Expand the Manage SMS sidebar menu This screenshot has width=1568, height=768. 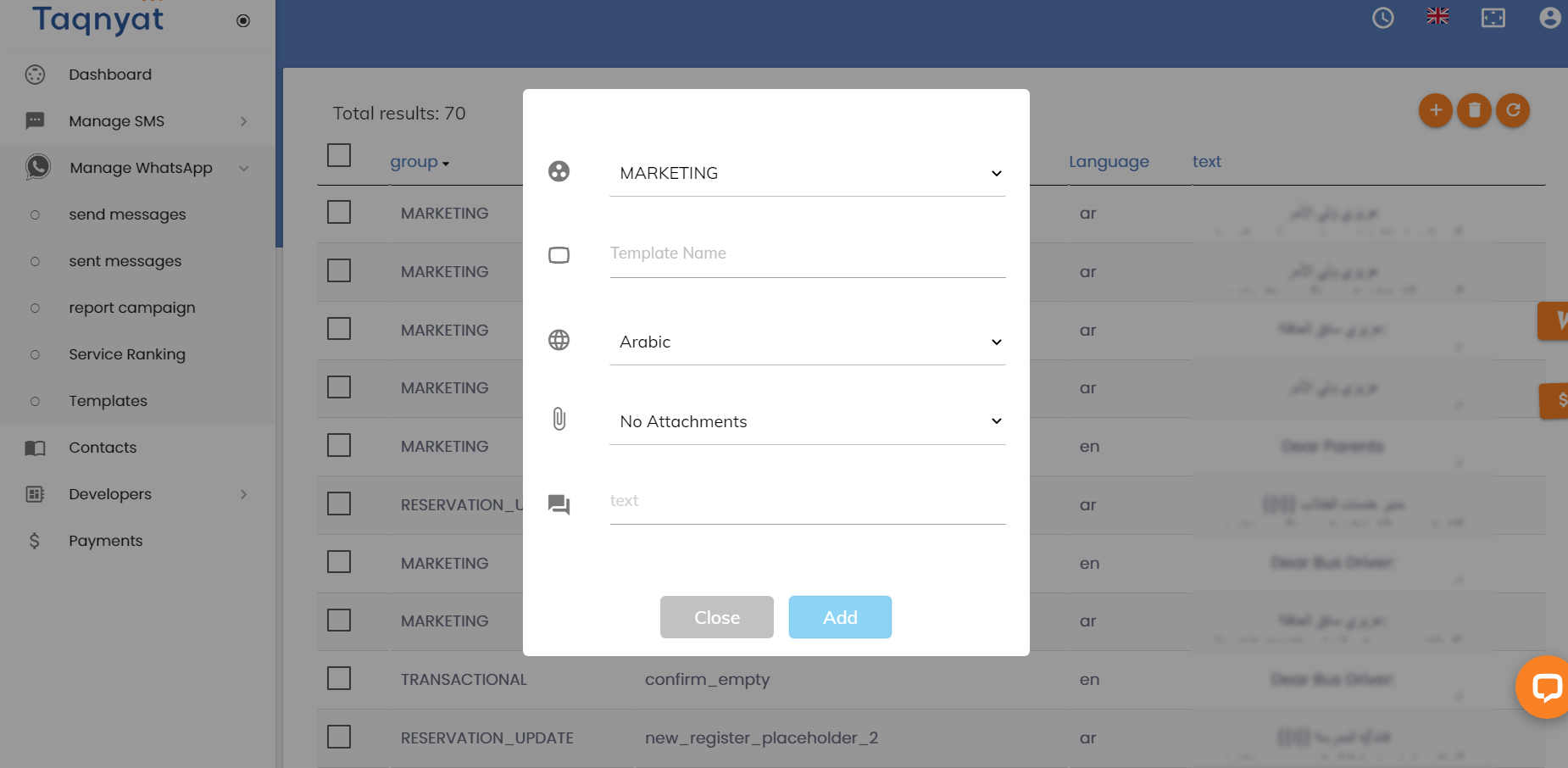click(x=137, y=121)
